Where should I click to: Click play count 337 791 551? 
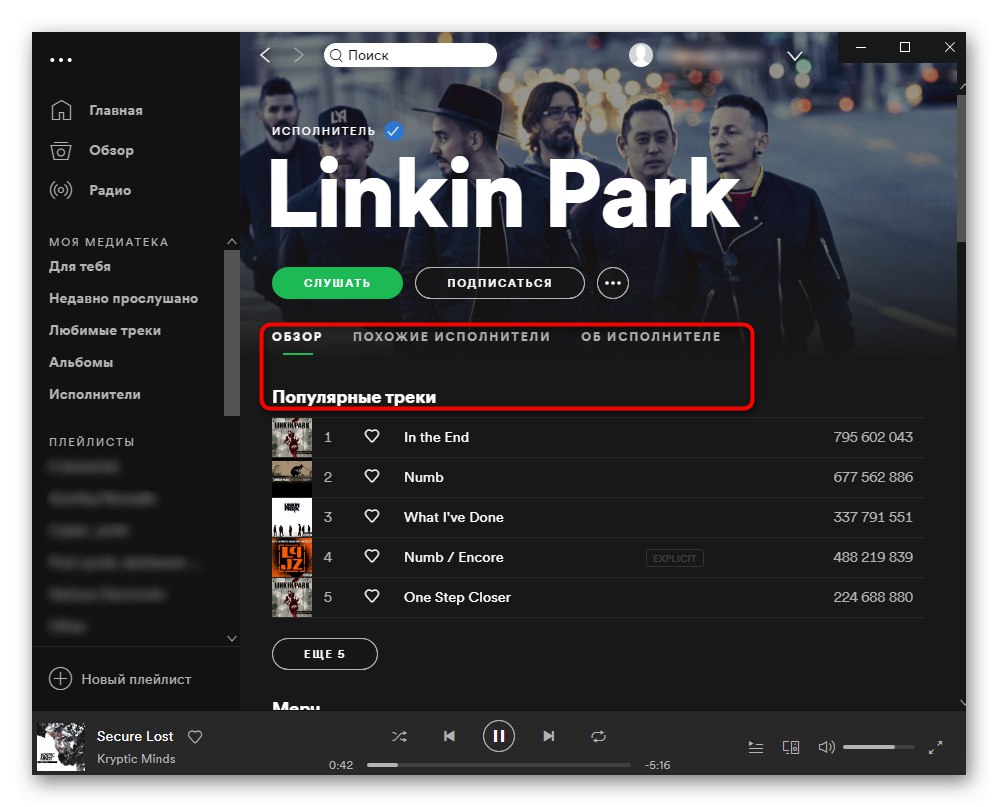click(873, 517)
